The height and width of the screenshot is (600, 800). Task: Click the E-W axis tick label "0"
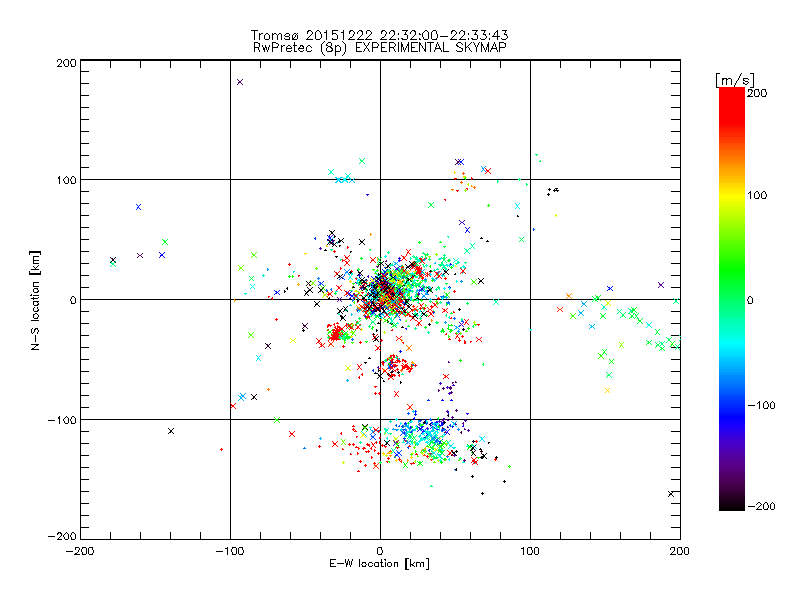[380, 551]
